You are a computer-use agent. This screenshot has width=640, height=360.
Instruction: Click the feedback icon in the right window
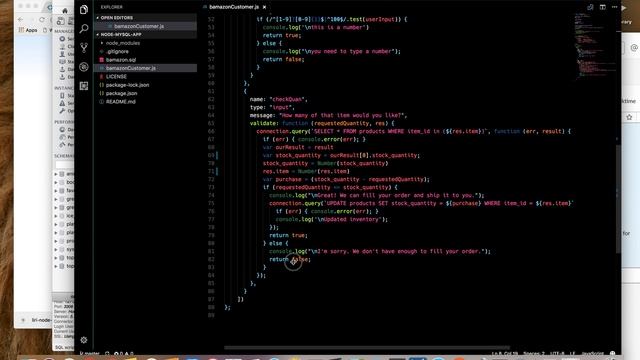(634, 48)
